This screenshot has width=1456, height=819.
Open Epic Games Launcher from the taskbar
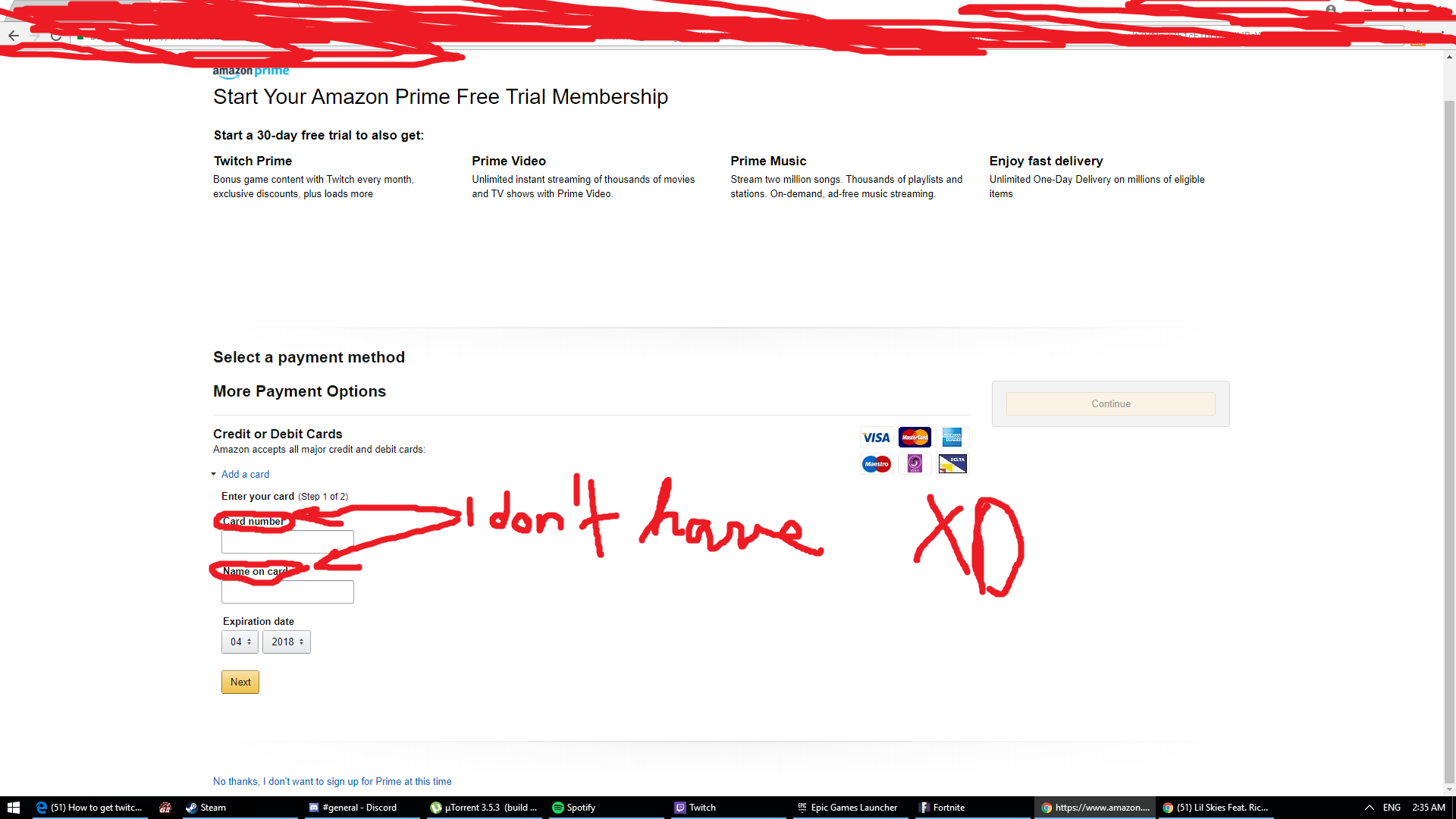coord(849,808)
